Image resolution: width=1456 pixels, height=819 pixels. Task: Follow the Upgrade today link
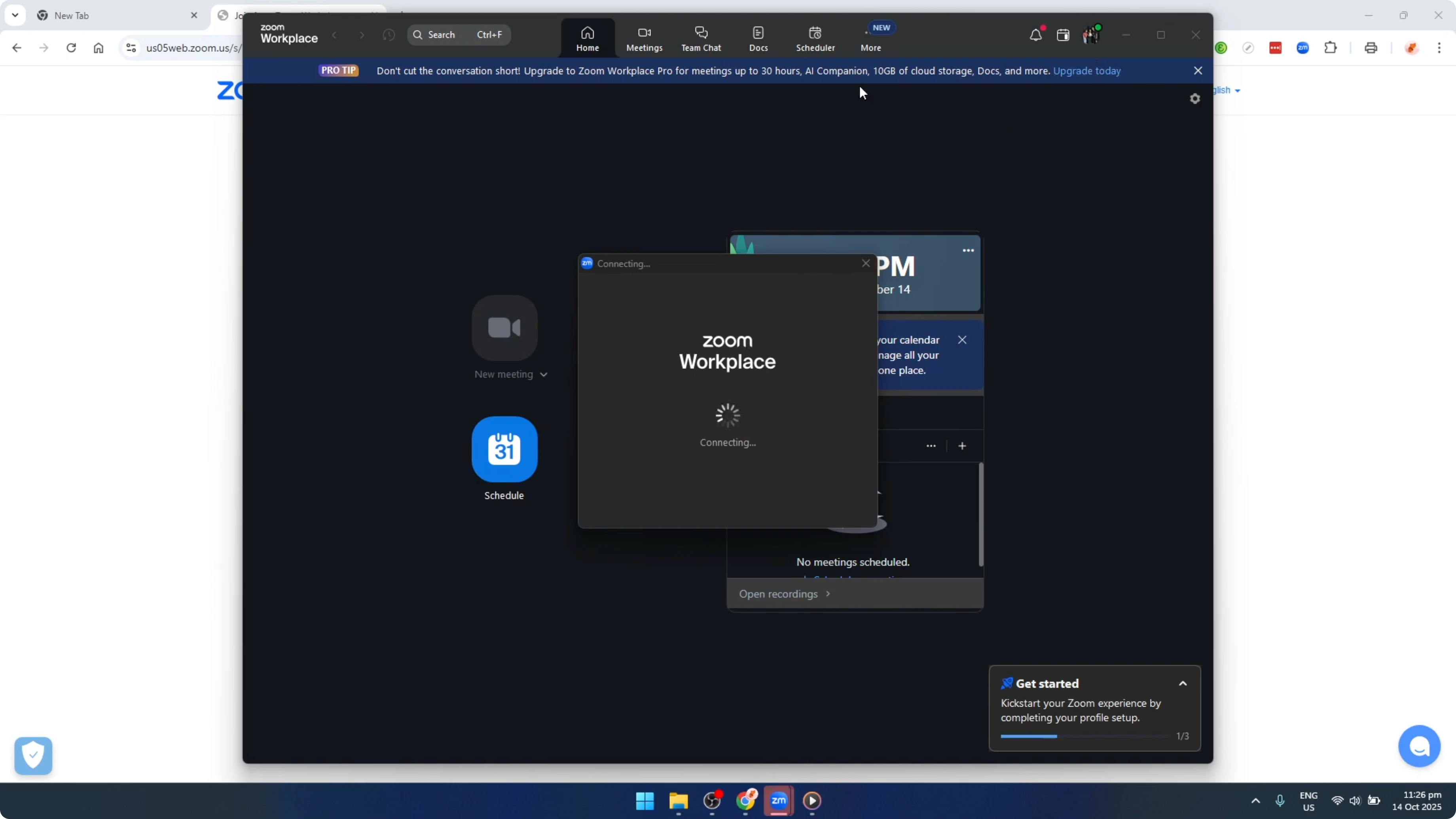pos(1087,71)
